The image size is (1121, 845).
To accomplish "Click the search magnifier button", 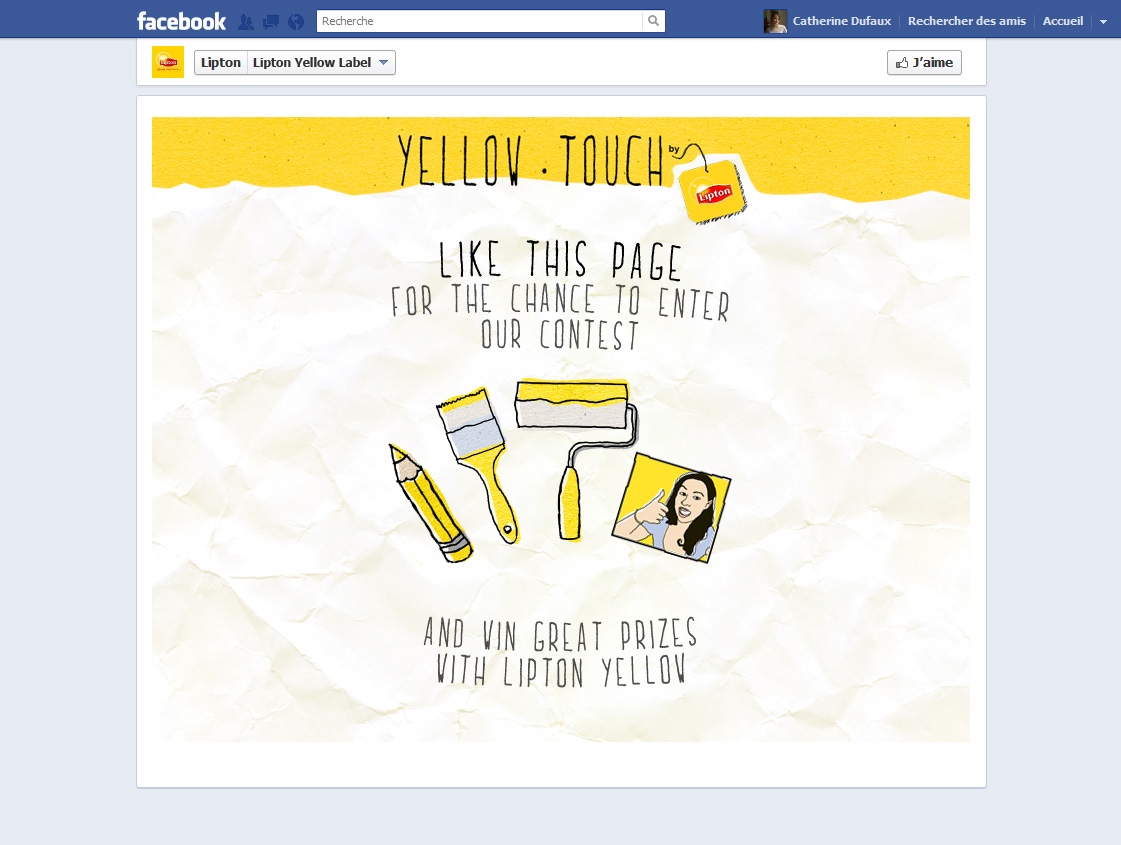I will [653, 21].
